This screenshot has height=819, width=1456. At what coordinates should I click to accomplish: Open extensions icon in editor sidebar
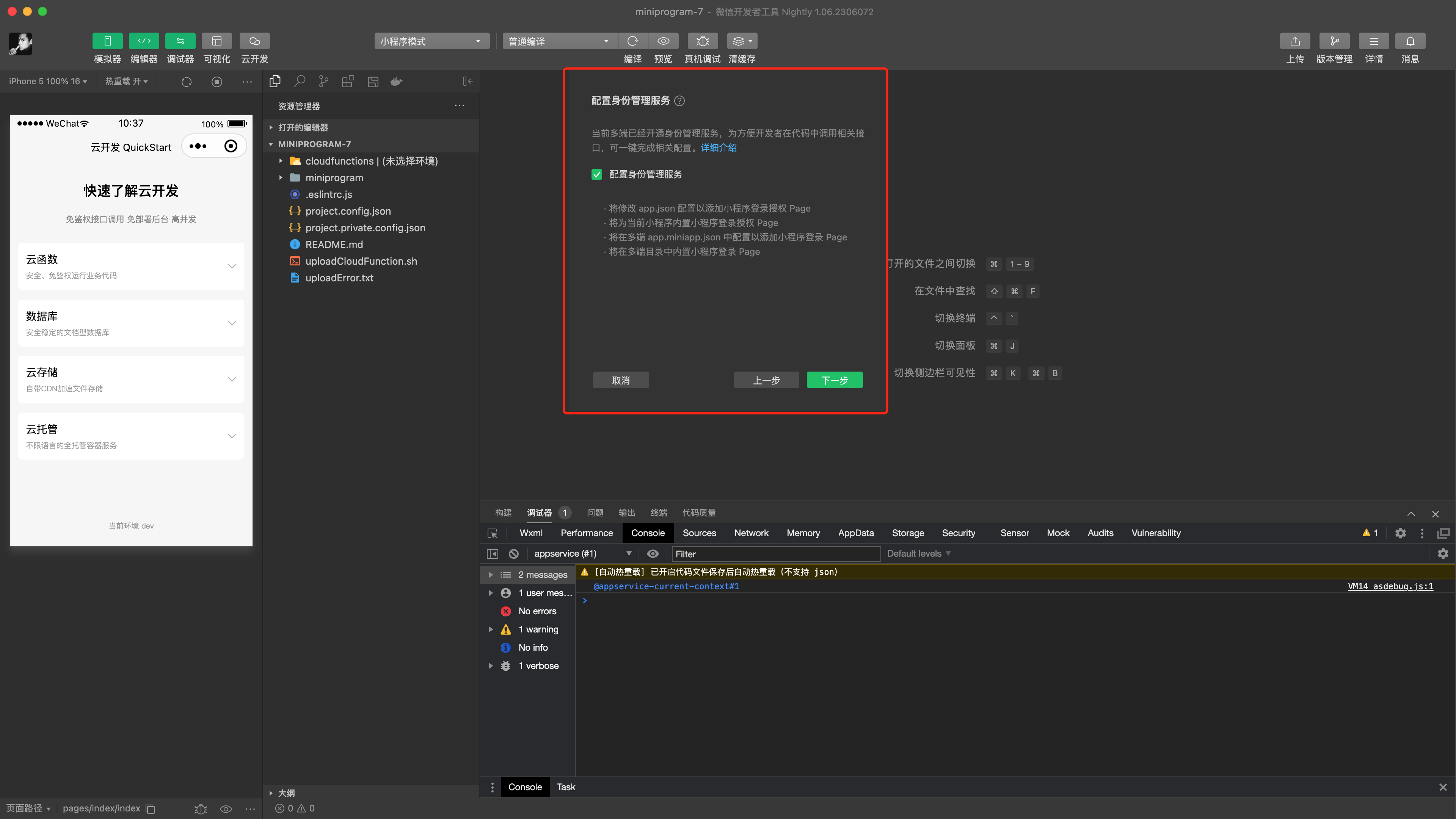pyautogui.click(x=348, y=82)
